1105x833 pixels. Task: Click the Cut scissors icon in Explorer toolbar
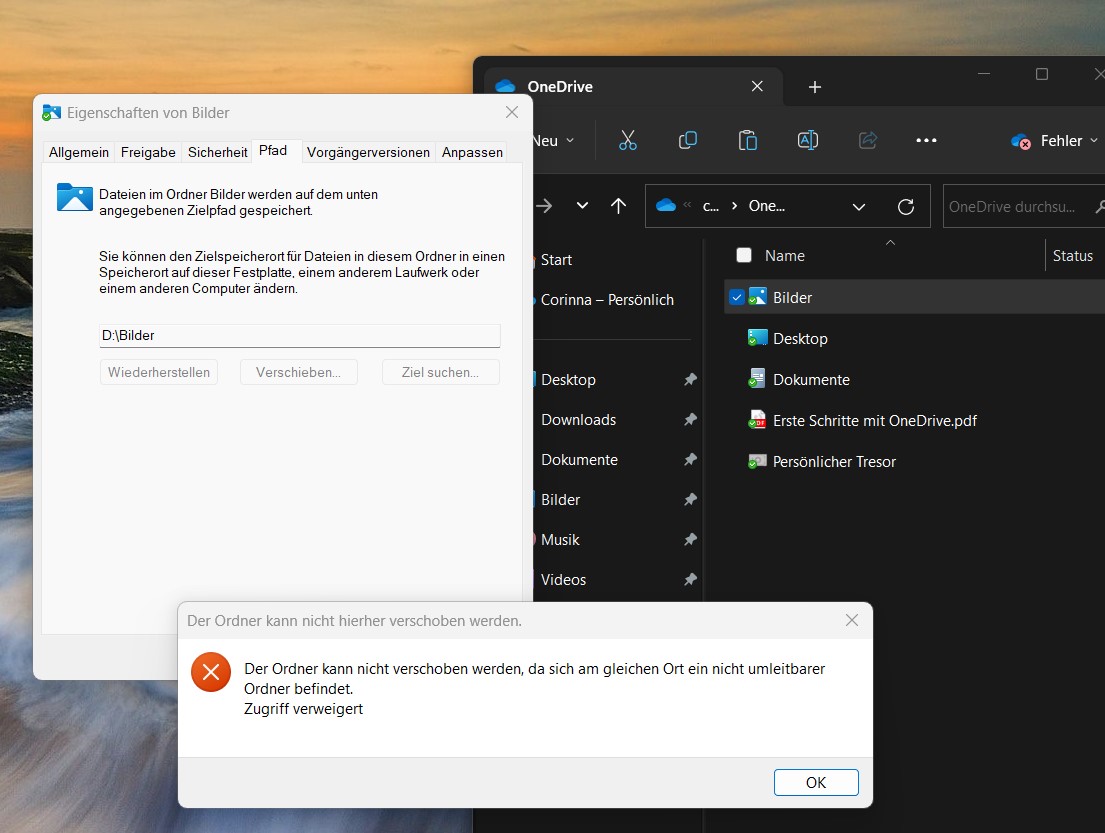click(x=627, y=140)
